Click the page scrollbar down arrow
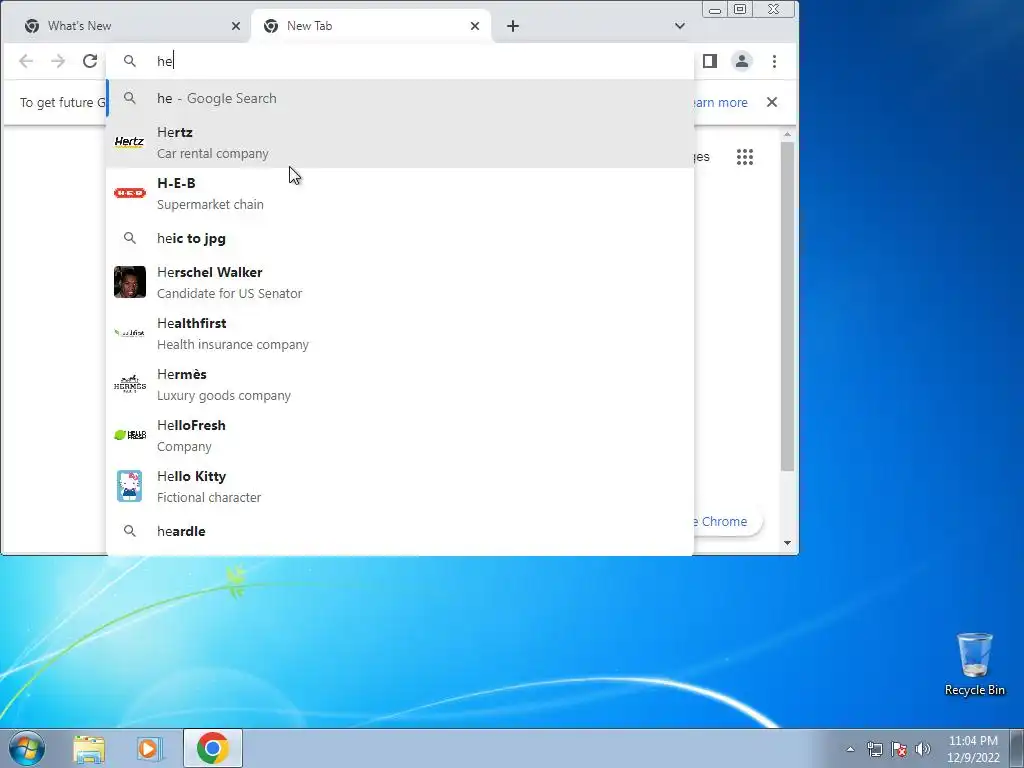Screen dimensions: 1024x768 coord(788,543)
